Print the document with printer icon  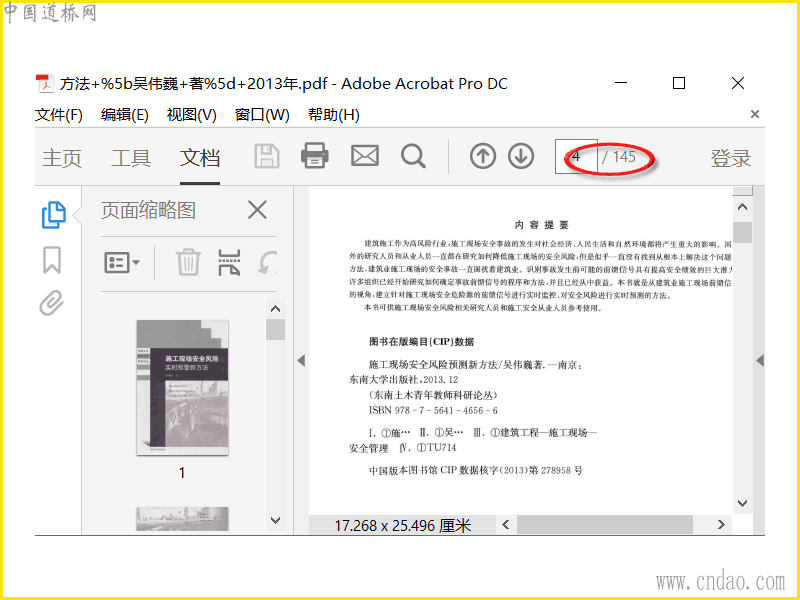pos(315,156)
